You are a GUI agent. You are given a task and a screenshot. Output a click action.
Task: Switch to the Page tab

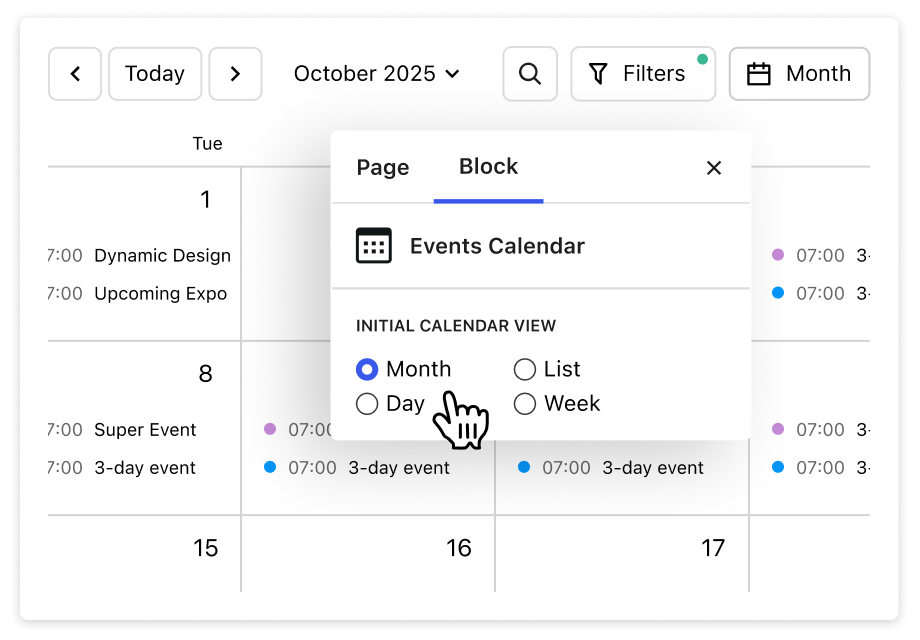click(x=383, y=168)
